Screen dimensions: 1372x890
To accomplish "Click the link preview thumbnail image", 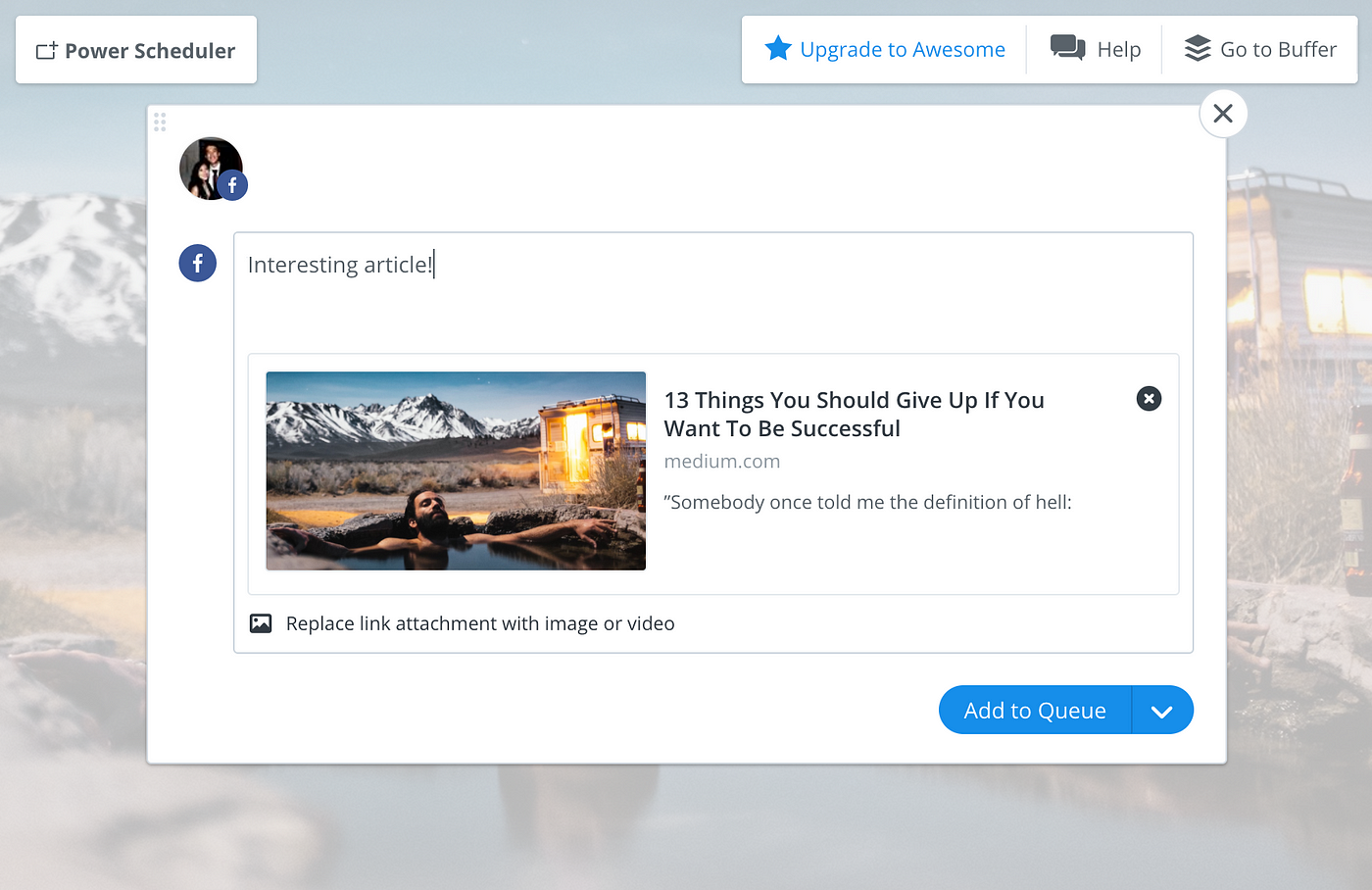I will 456,470.
